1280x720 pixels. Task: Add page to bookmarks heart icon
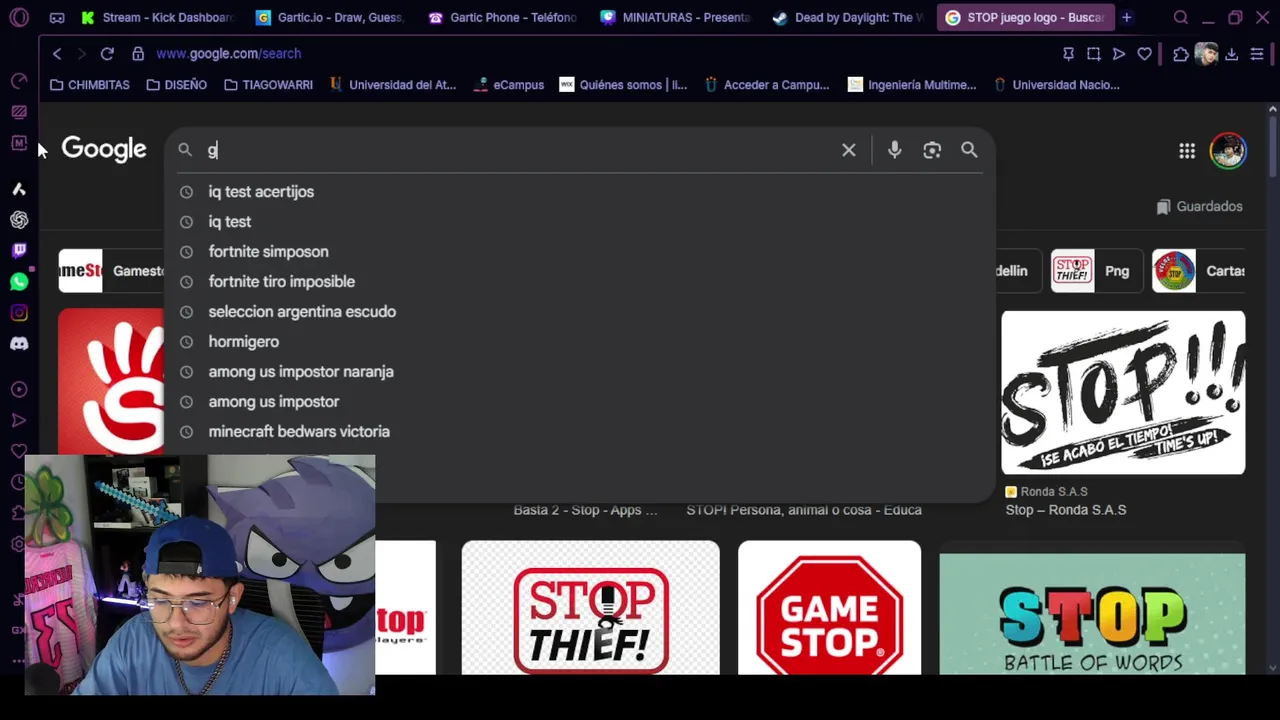pos(1145,54)
